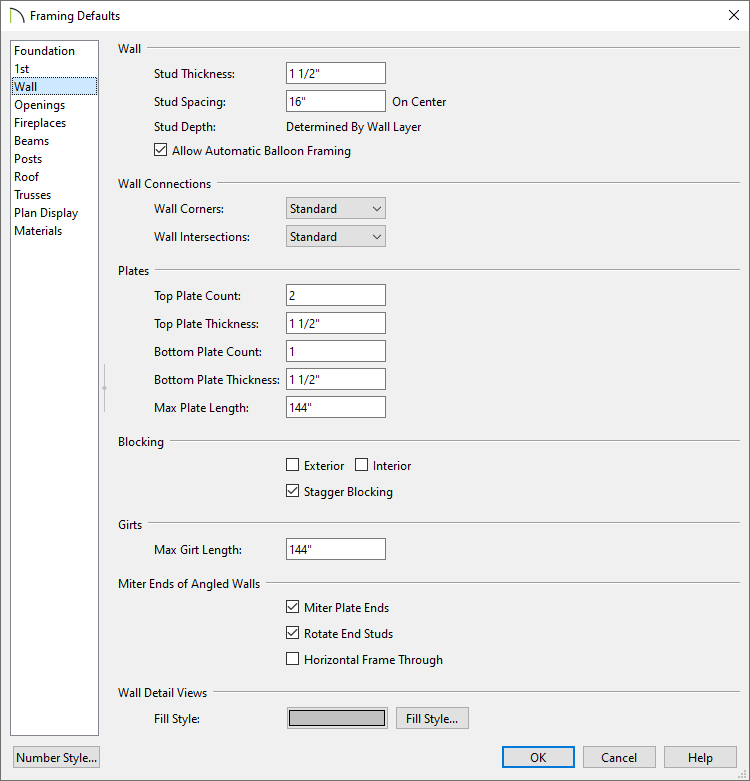This screenshot has width=750, height=781.
Task: Click the gray Fill Style color swatch
Action: point(337,718)
